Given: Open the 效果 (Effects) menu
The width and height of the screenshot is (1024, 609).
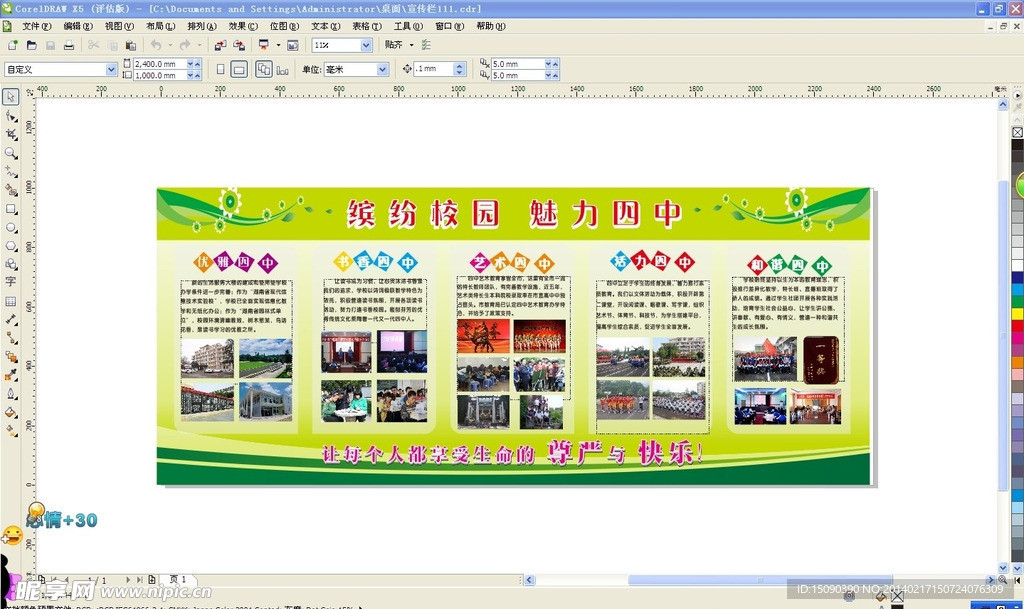Looking at the screenshot, I should [x=243, y=26].
